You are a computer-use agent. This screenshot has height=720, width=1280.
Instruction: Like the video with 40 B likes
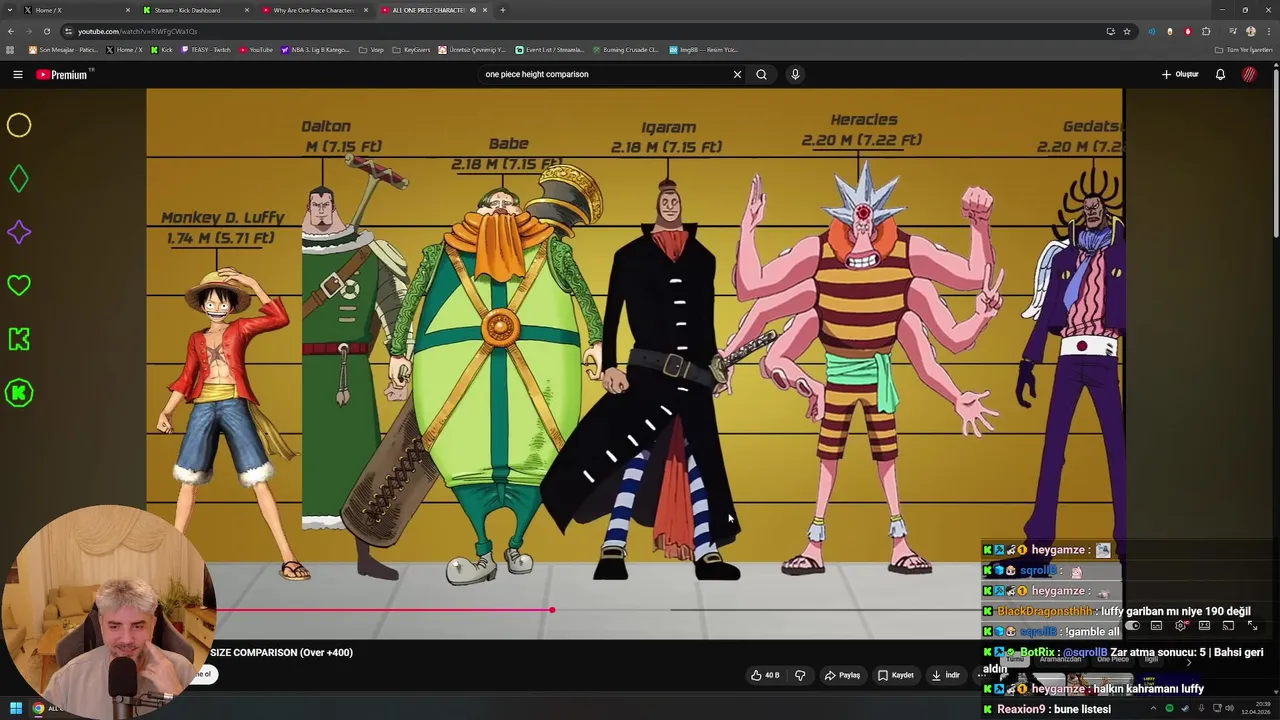click(765, 675)
